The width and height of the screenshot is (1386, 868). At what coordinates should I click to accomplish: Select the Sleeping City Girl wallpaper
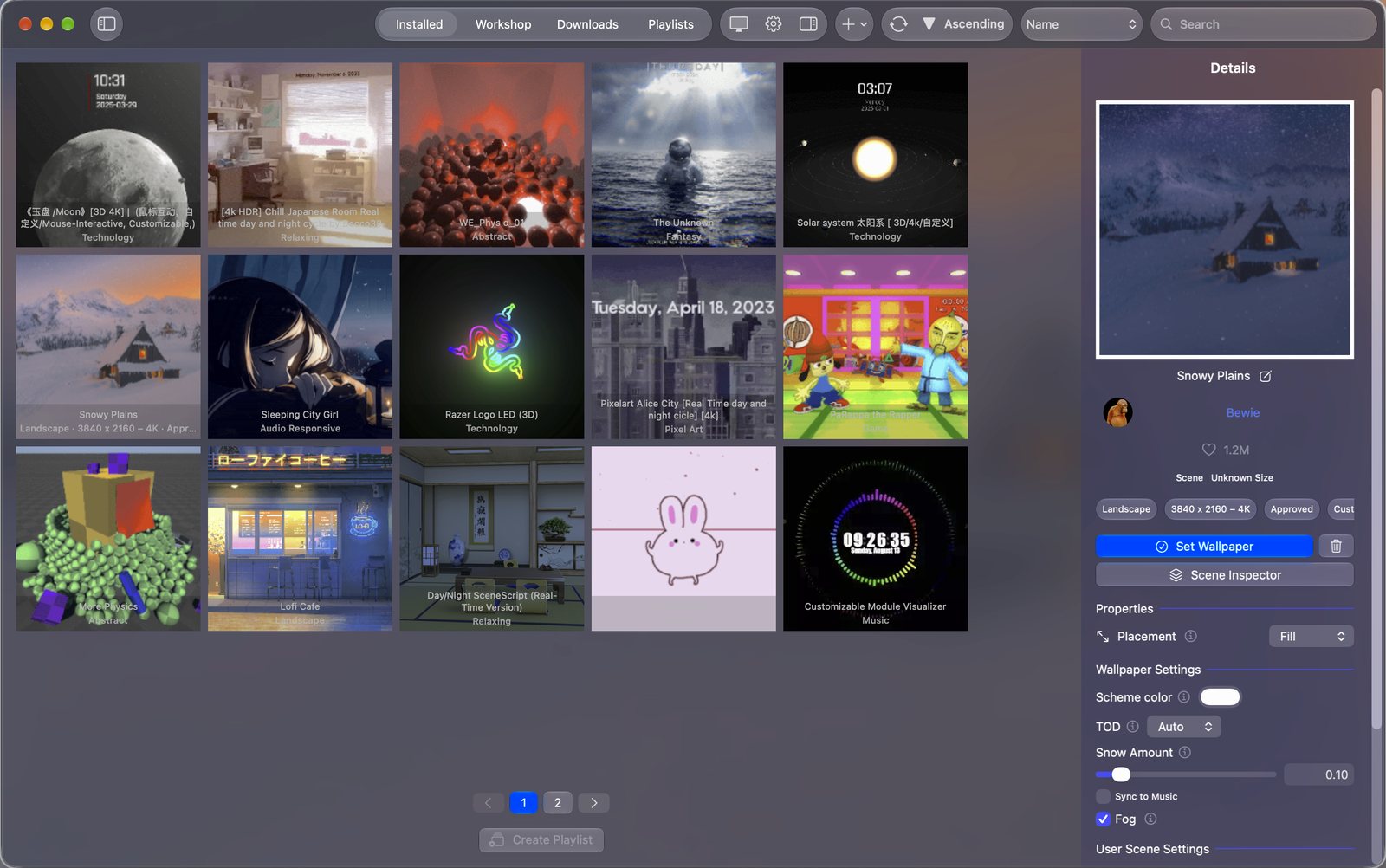pyautogui.click(x=300, y=347)
